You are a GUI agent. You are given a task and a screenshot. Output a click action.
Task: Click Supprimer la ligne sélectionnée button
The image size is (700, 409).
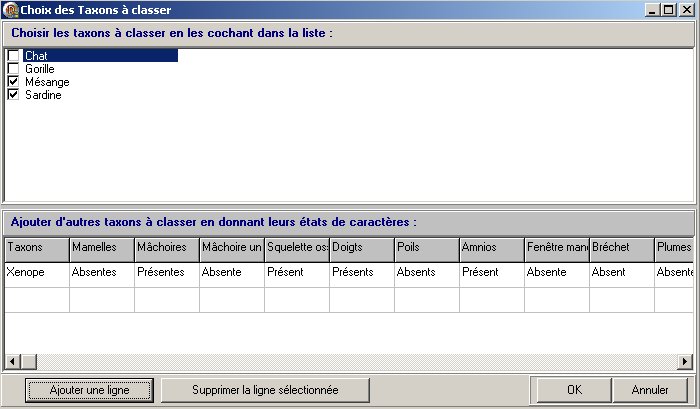[x=250, y=389]
